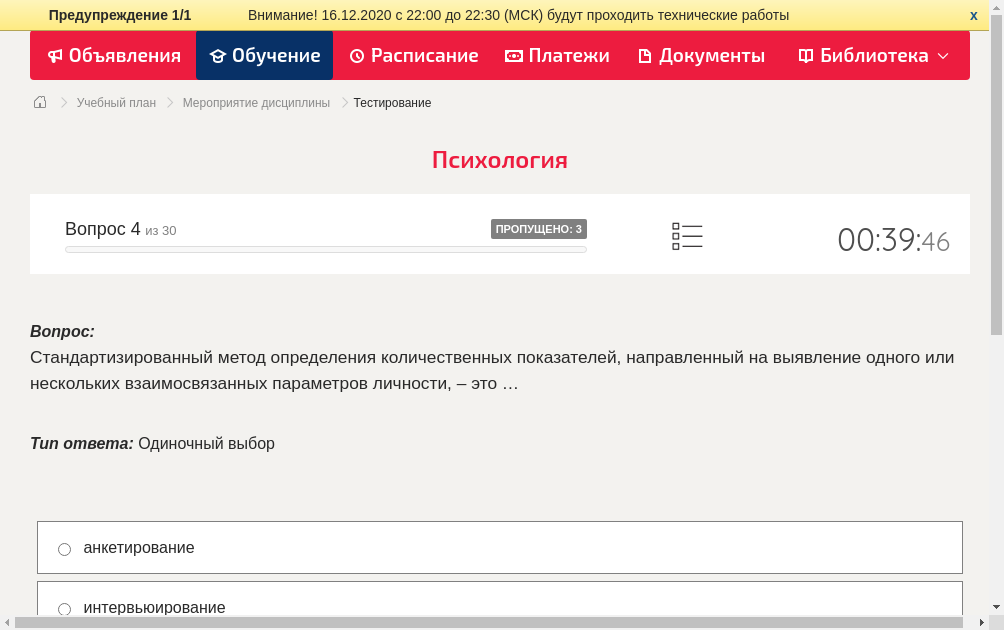
Task: Click the question progress bar
Action: [x=325, y=249]
